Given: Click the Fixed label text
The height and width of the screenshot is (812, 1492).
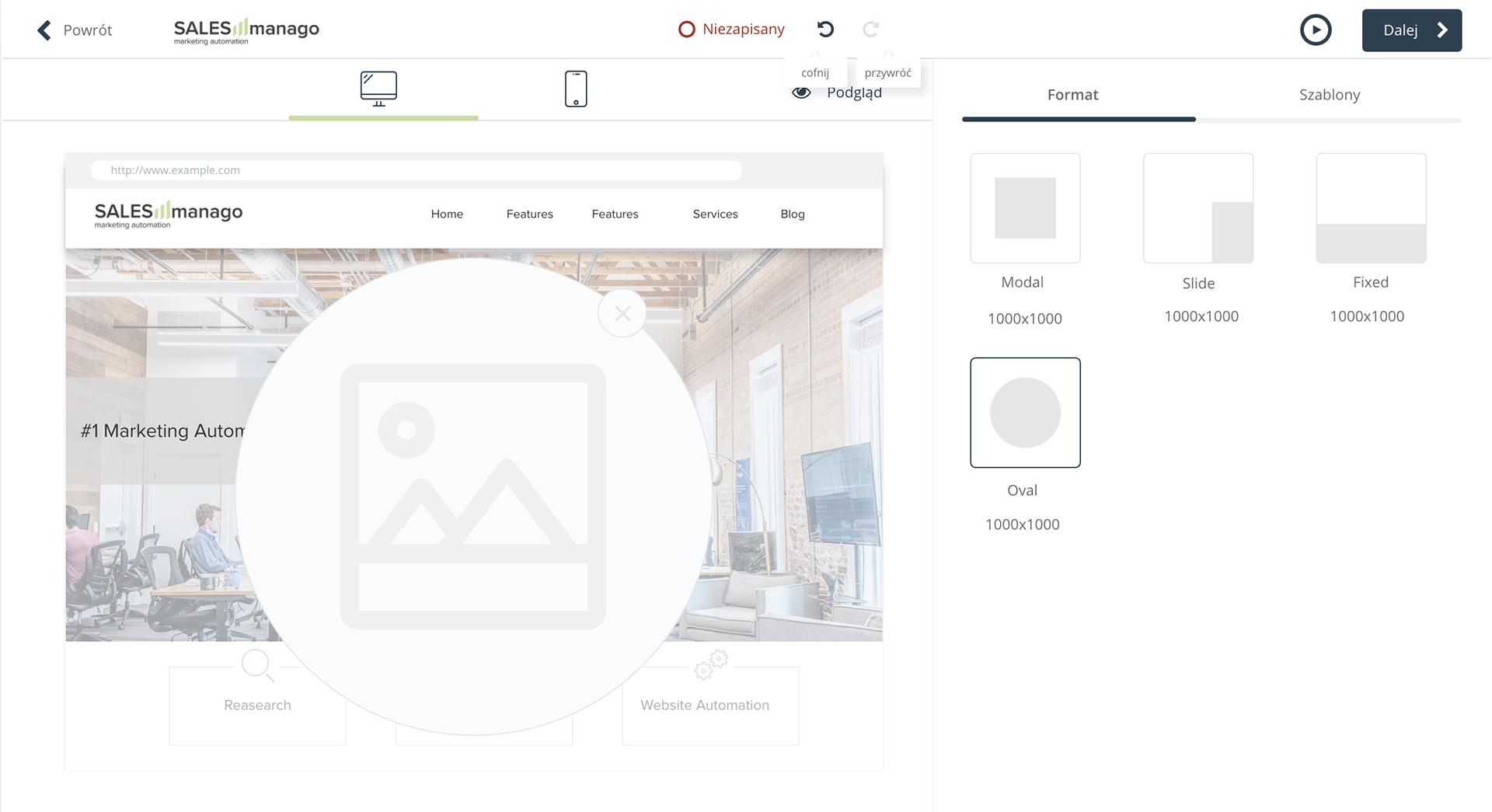Looking at the screenshot, I should pyautogui.click(x=1371, y=282).
